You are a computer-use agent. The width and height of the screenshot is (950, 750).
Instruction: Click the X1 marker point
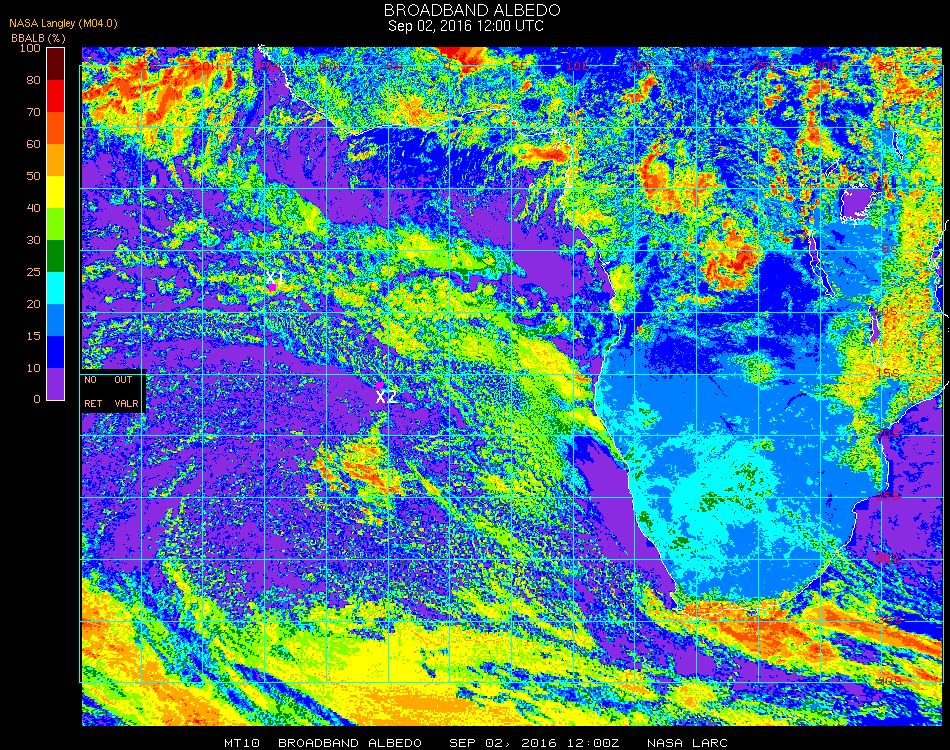point(273,287)
